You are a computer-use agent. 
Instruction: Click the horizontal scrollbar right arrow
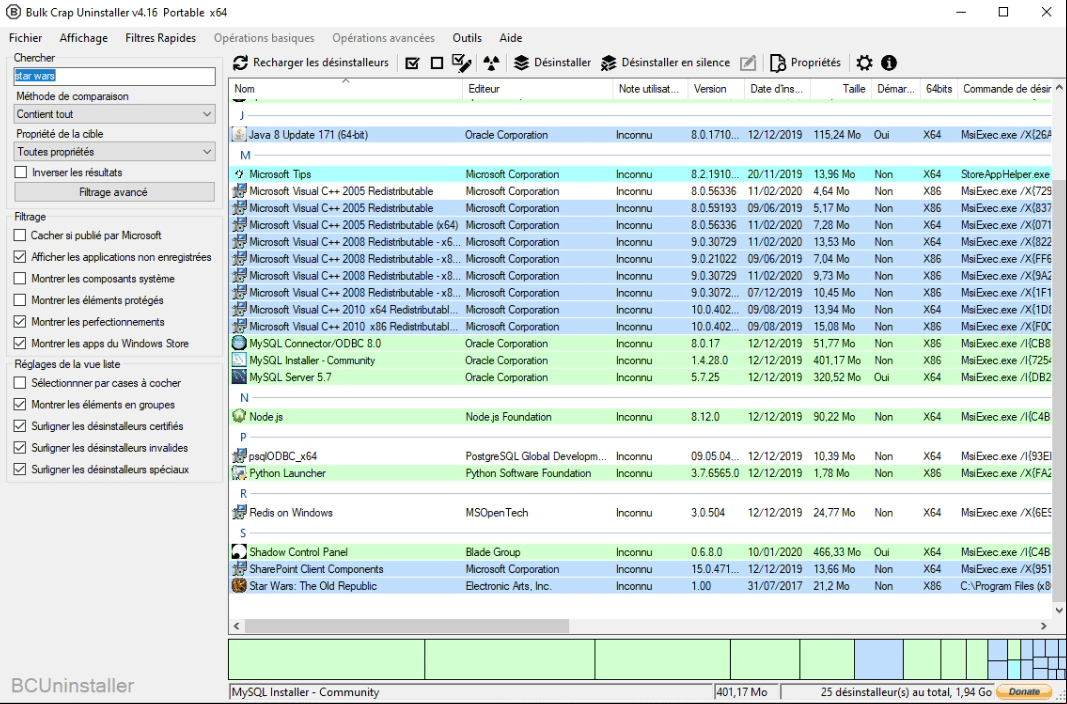pyautogui.click(x=1043, y=626)
